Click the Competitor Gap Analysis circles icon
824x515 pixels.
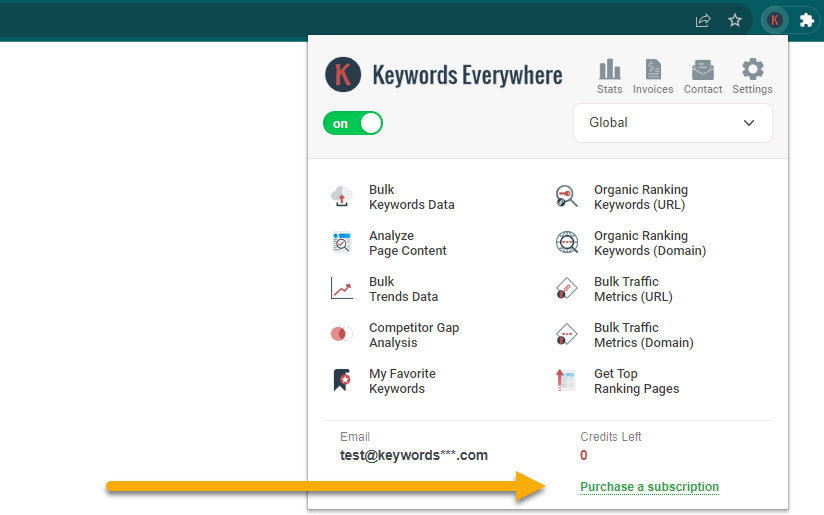tap(342, 334)
